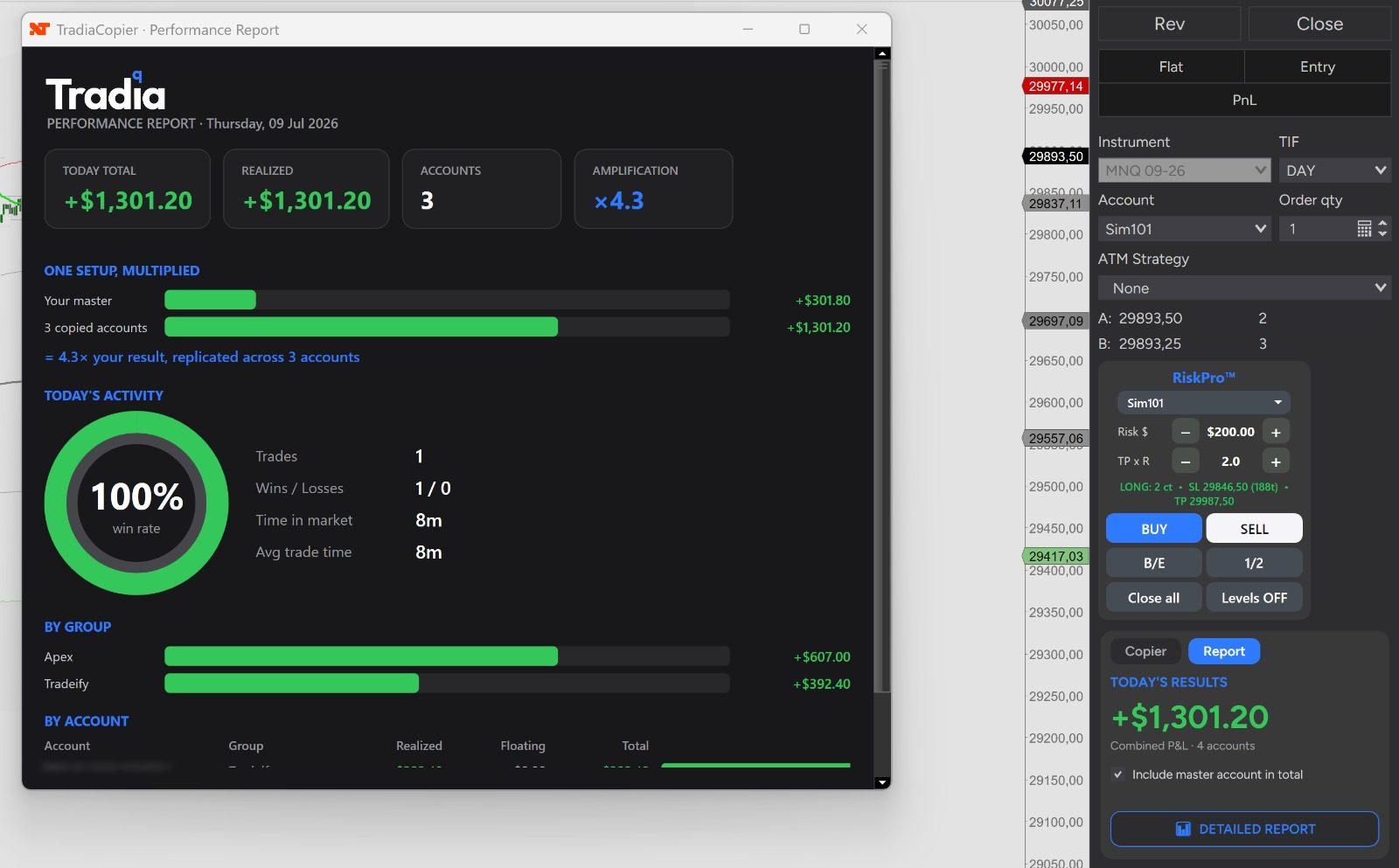Click the Combined P&L · 4 accounts text

click(1182, 746)
